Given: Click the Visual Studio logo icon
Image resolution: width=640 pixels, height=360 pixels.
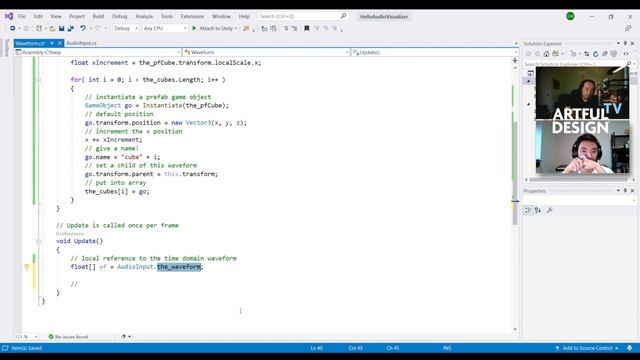Looking at the screenshot, I should click(9, 16).
